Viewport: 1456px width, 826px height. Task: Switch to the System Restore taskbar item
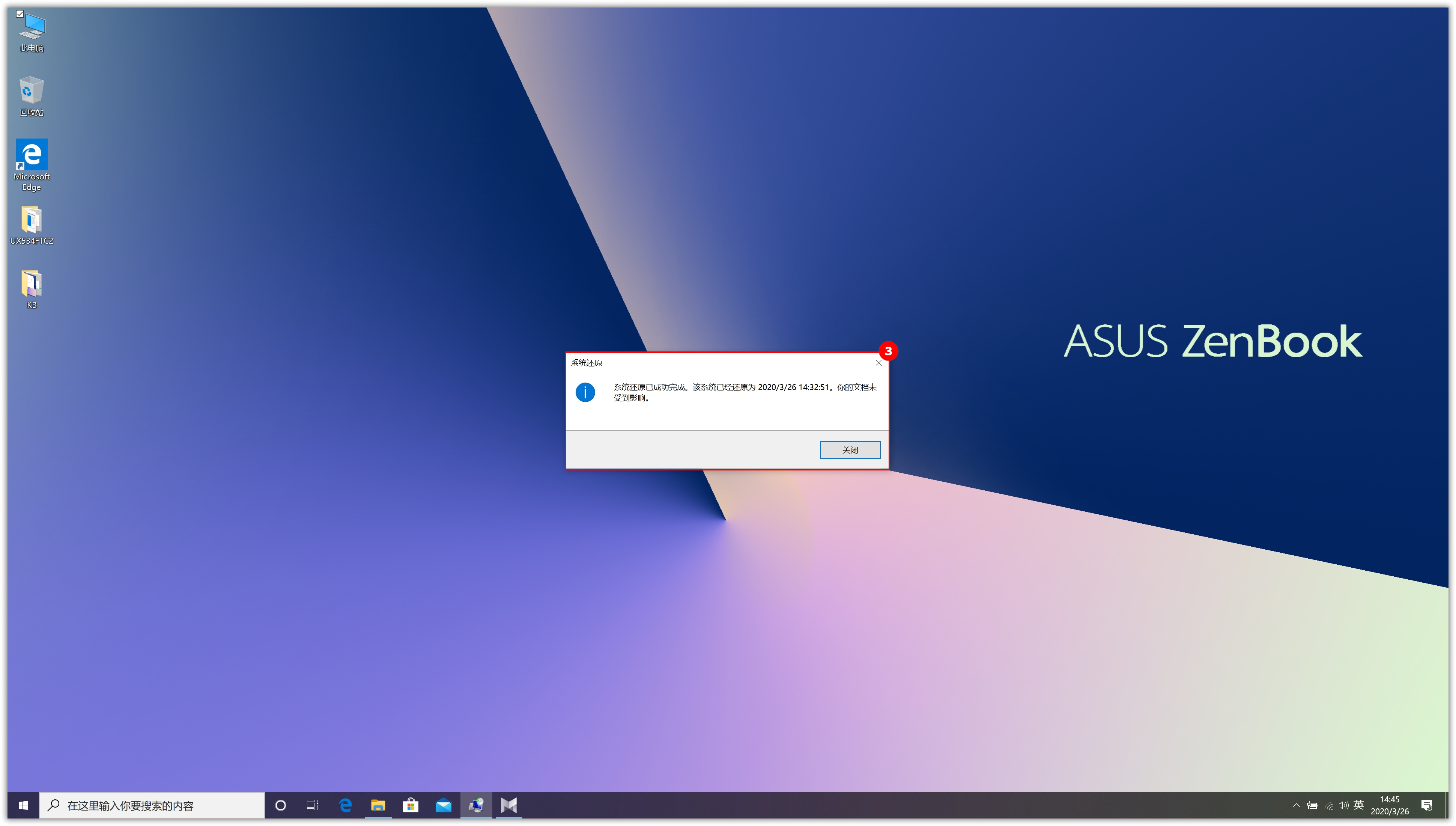(x=476, y=805)
